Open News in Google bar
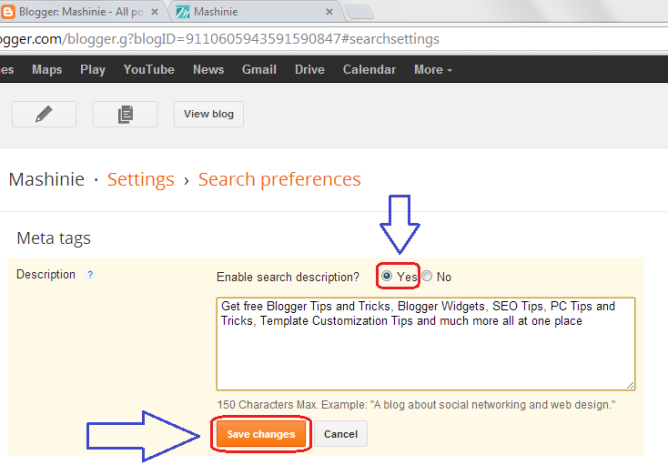 pos(208,69)
